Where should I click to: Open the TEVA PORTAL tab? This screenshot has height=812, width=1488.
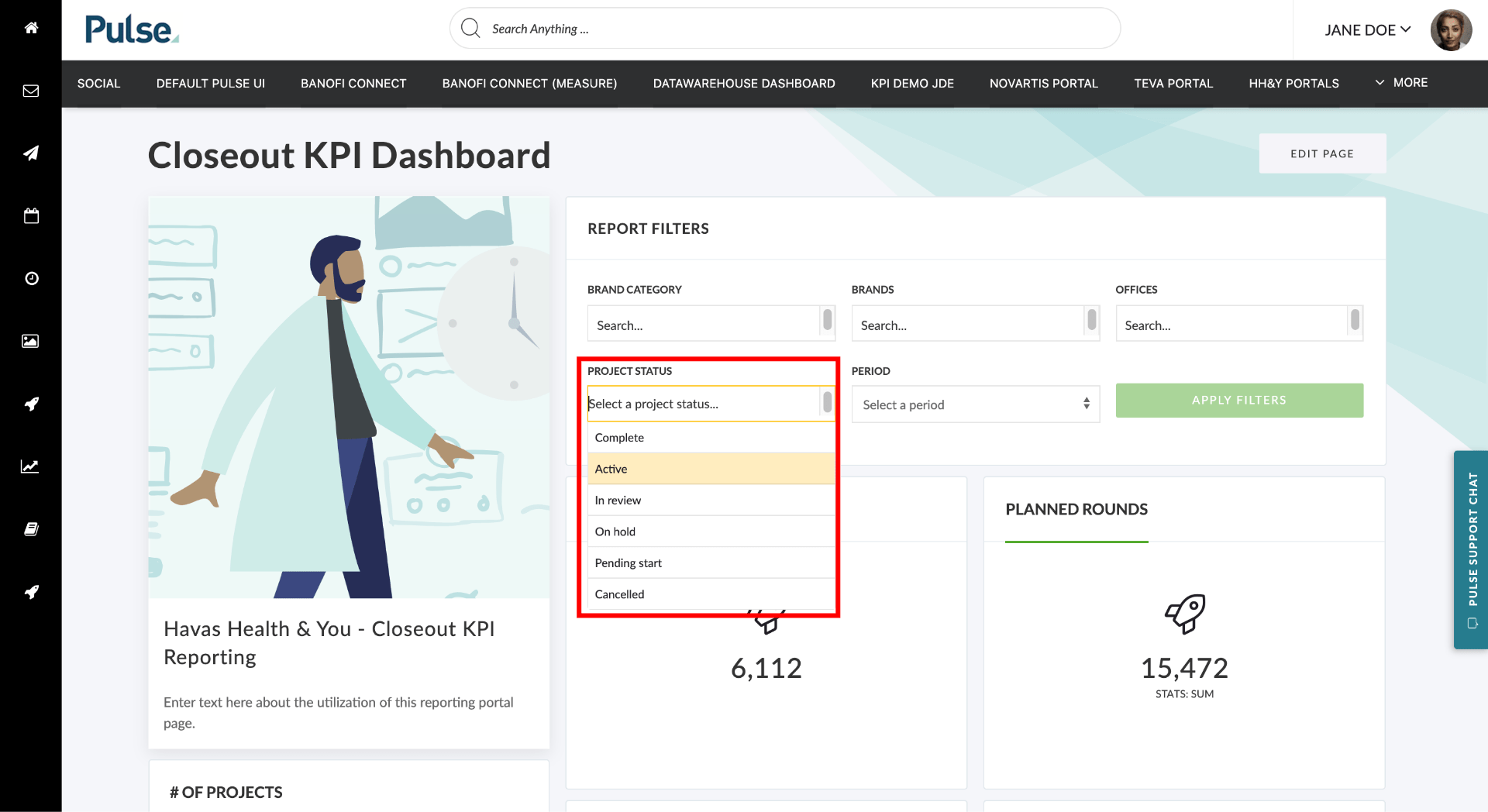coord(1173,84)
